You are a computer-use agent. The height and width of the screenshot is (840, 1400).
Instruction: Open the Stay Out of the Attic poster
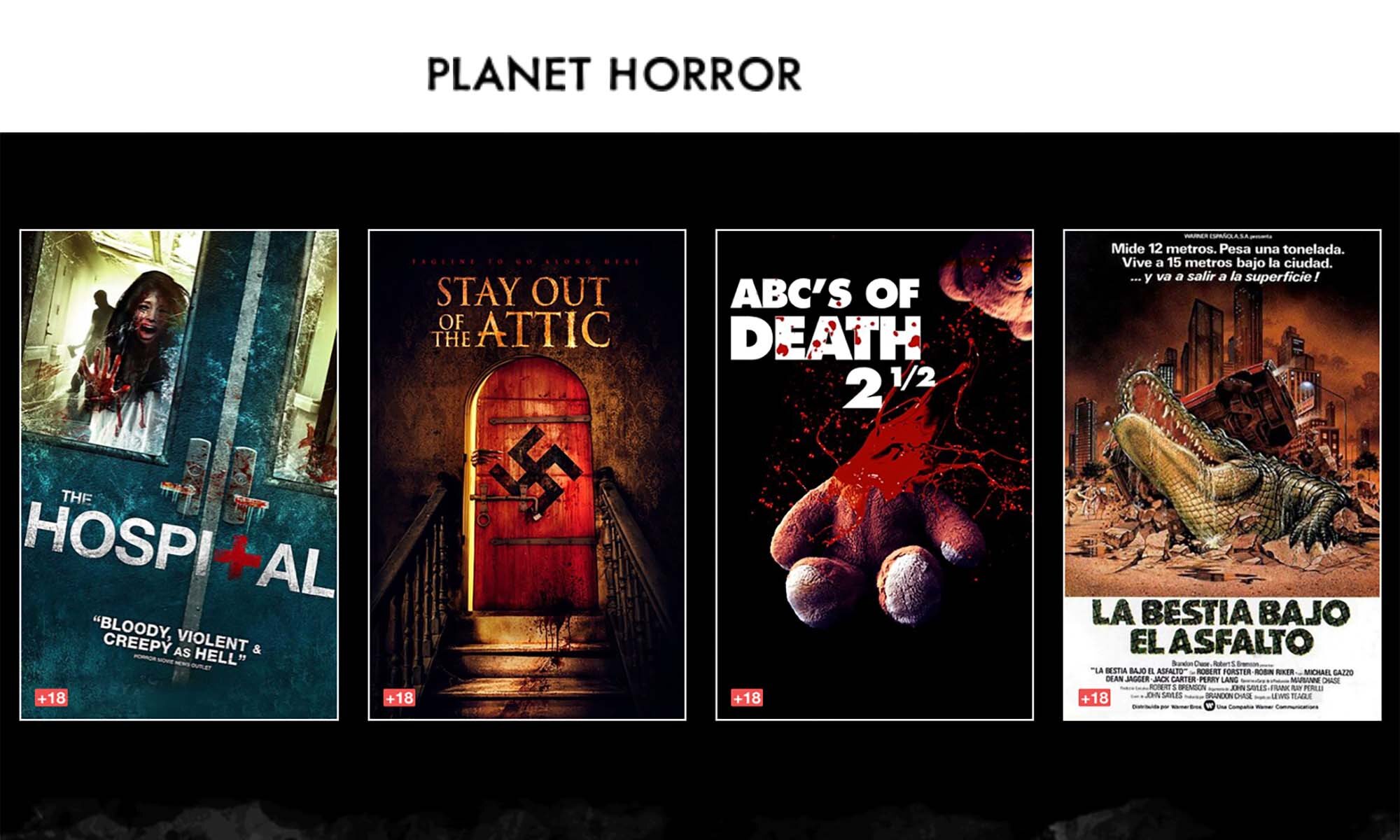coord(527,475)
